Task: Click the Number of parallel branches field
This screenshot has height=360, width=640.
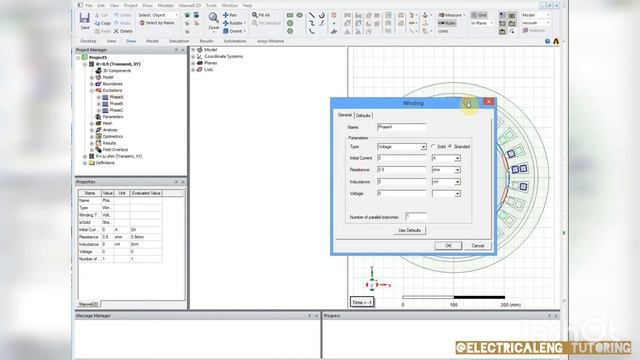Action: (x=416, y=217)
